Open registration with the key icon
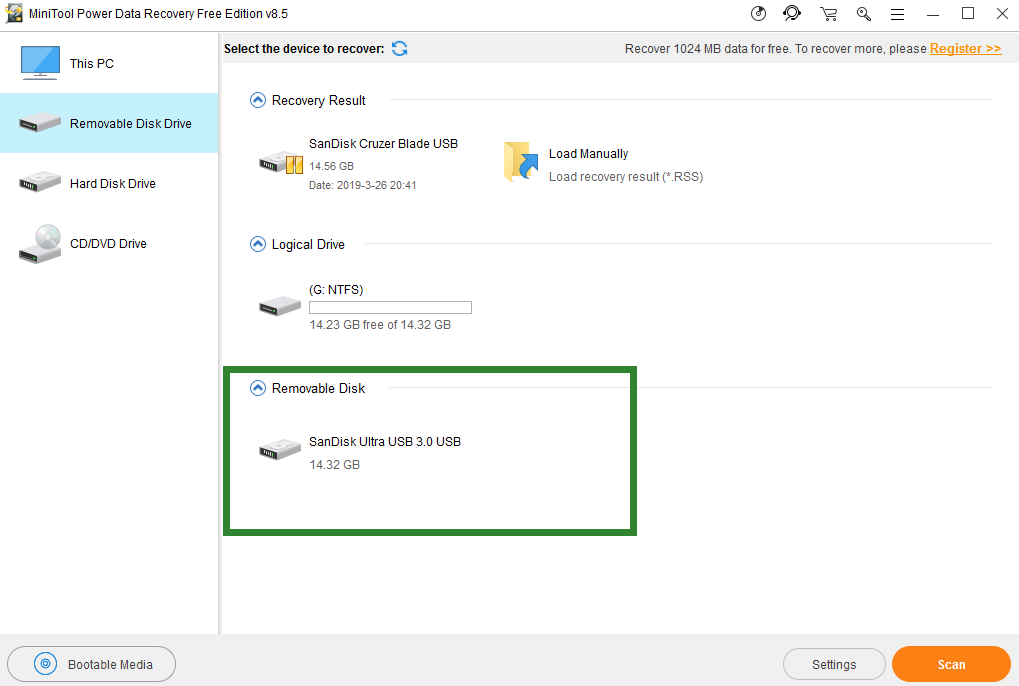This screenshot has width=1019, height=686. point(863,13)
